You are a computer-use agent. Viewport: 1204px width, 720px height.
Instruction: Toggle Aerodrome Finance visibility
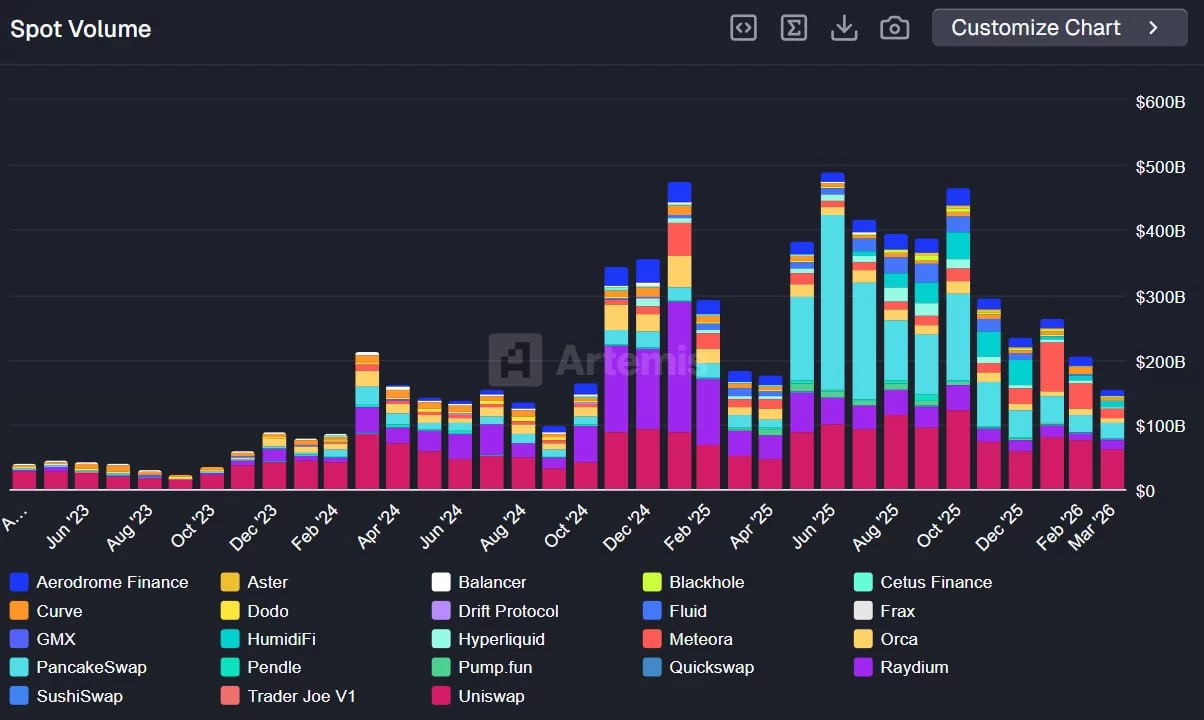click(x=111, y=581)
